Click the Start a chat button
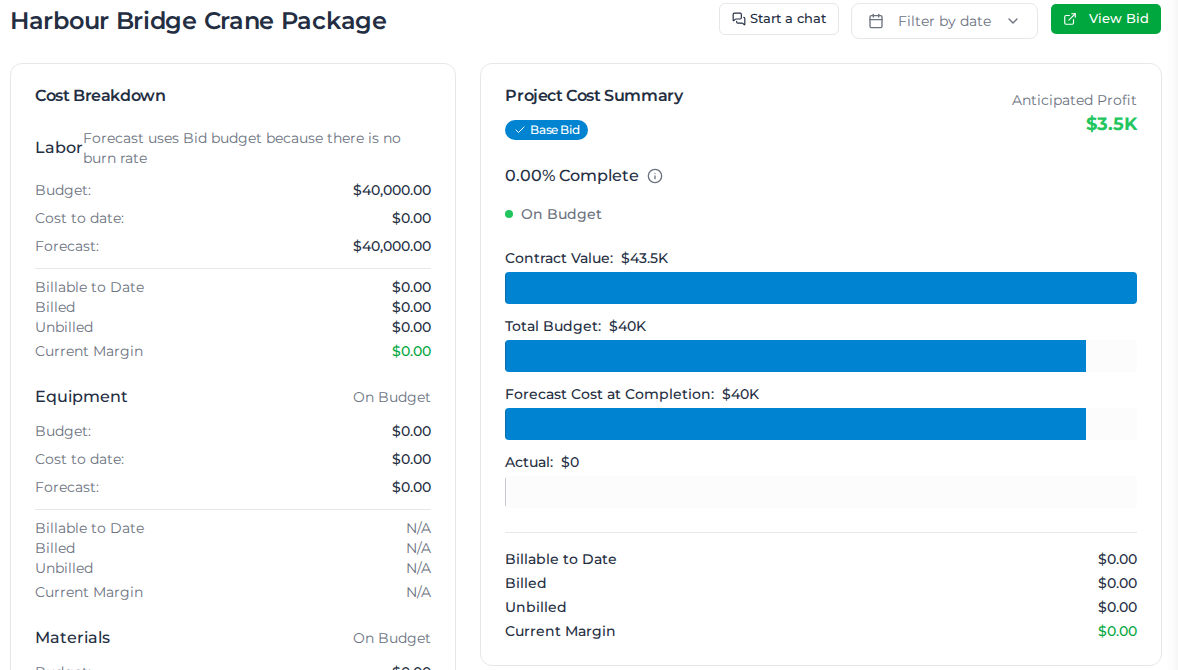Viewport: 1178px width, 670px height. pyautogui.click(x=778, y=20)
